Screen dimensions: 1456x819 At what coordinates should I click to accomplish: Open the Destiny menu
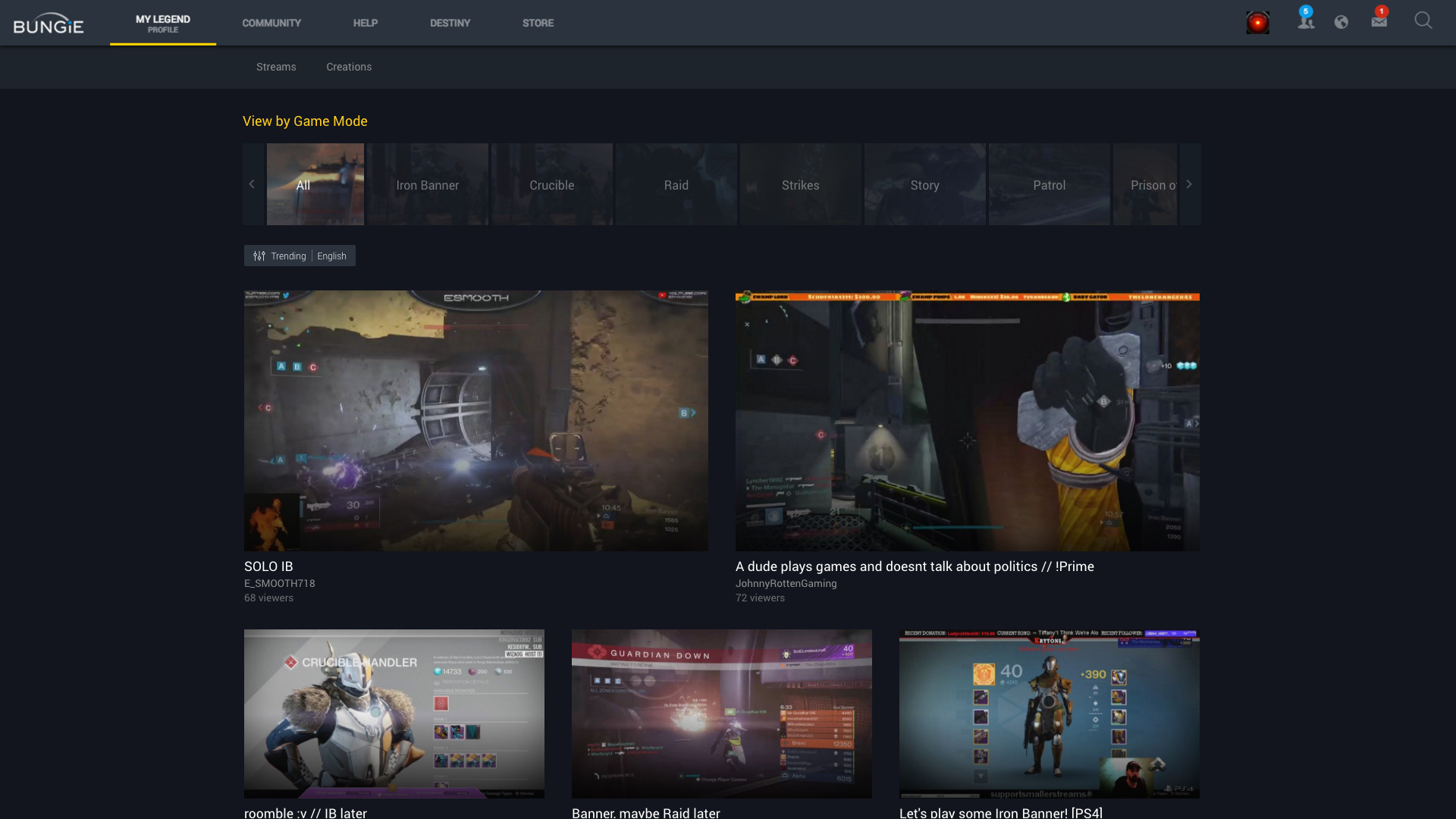coord(450,24)
